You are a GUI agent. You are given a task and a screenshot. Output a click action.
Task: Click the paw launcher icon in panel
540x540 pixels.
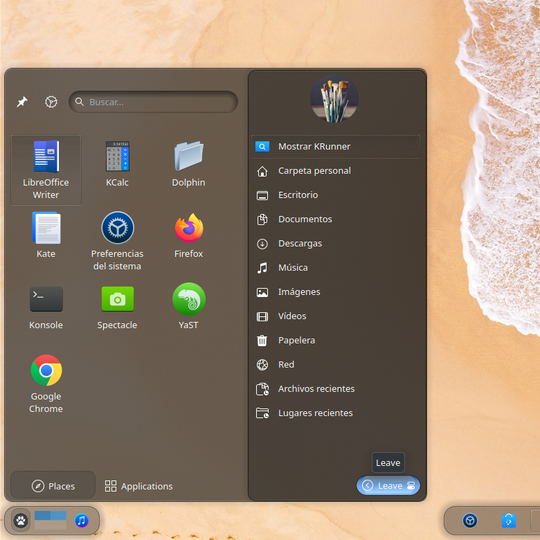pyautogui.click(x=21, y=520)
